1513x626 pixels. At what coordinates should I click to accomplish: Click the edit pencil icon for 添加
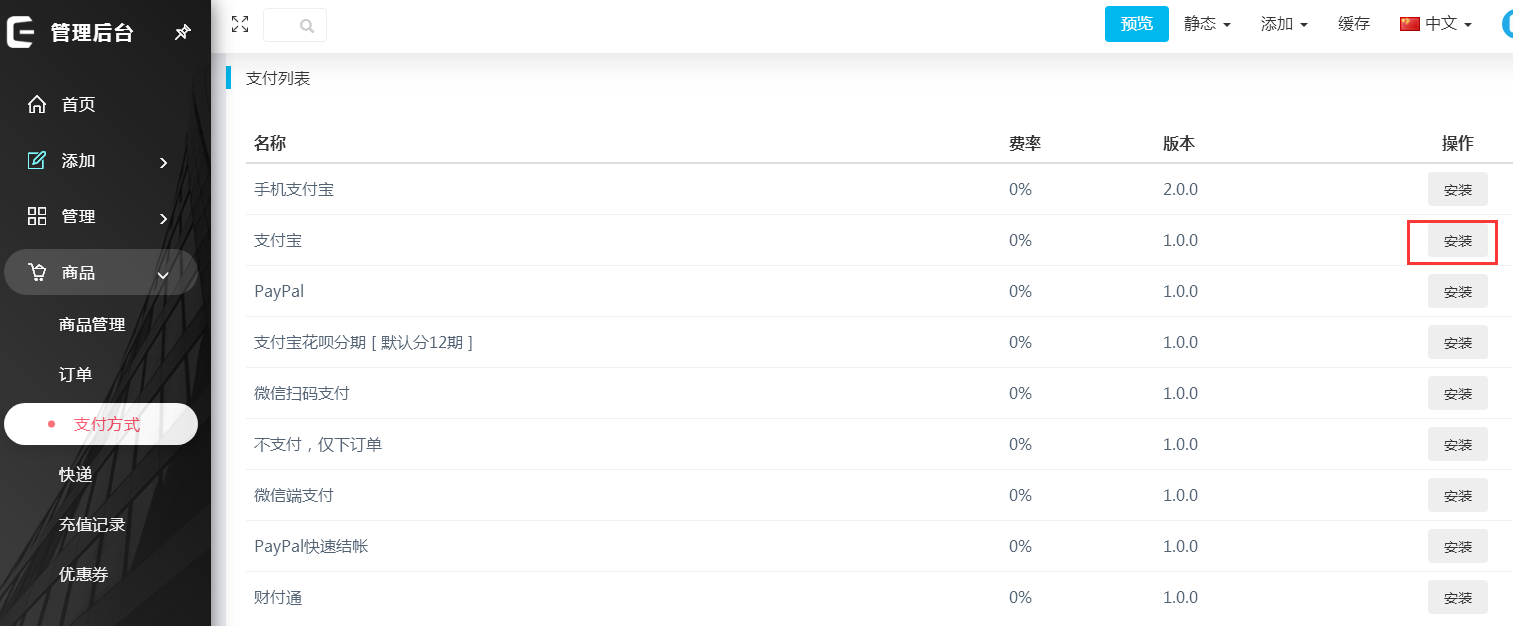(37, 160)
